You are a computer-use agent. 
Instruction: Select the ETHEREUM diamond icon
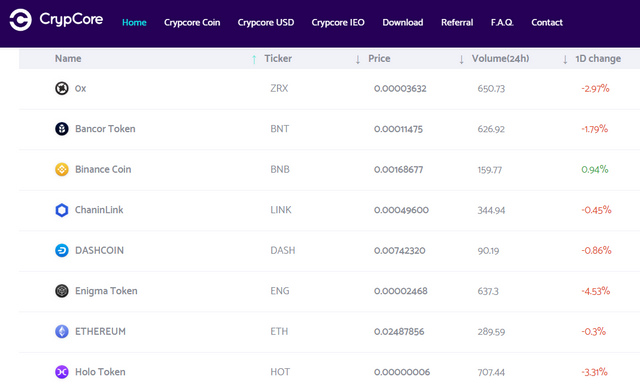(x=62, y=331)
